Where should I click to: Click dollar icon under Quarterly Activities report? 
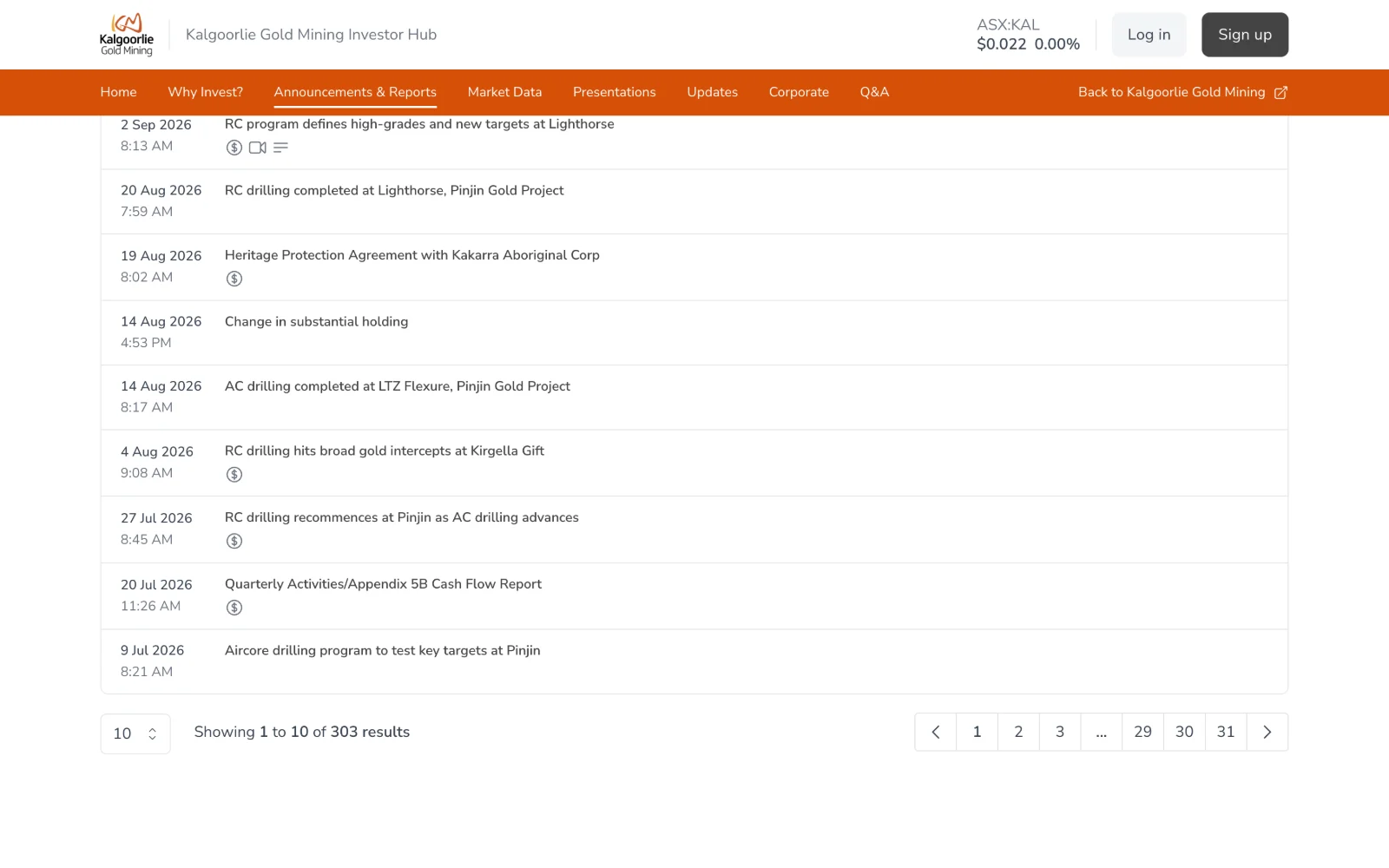(234, 608)
